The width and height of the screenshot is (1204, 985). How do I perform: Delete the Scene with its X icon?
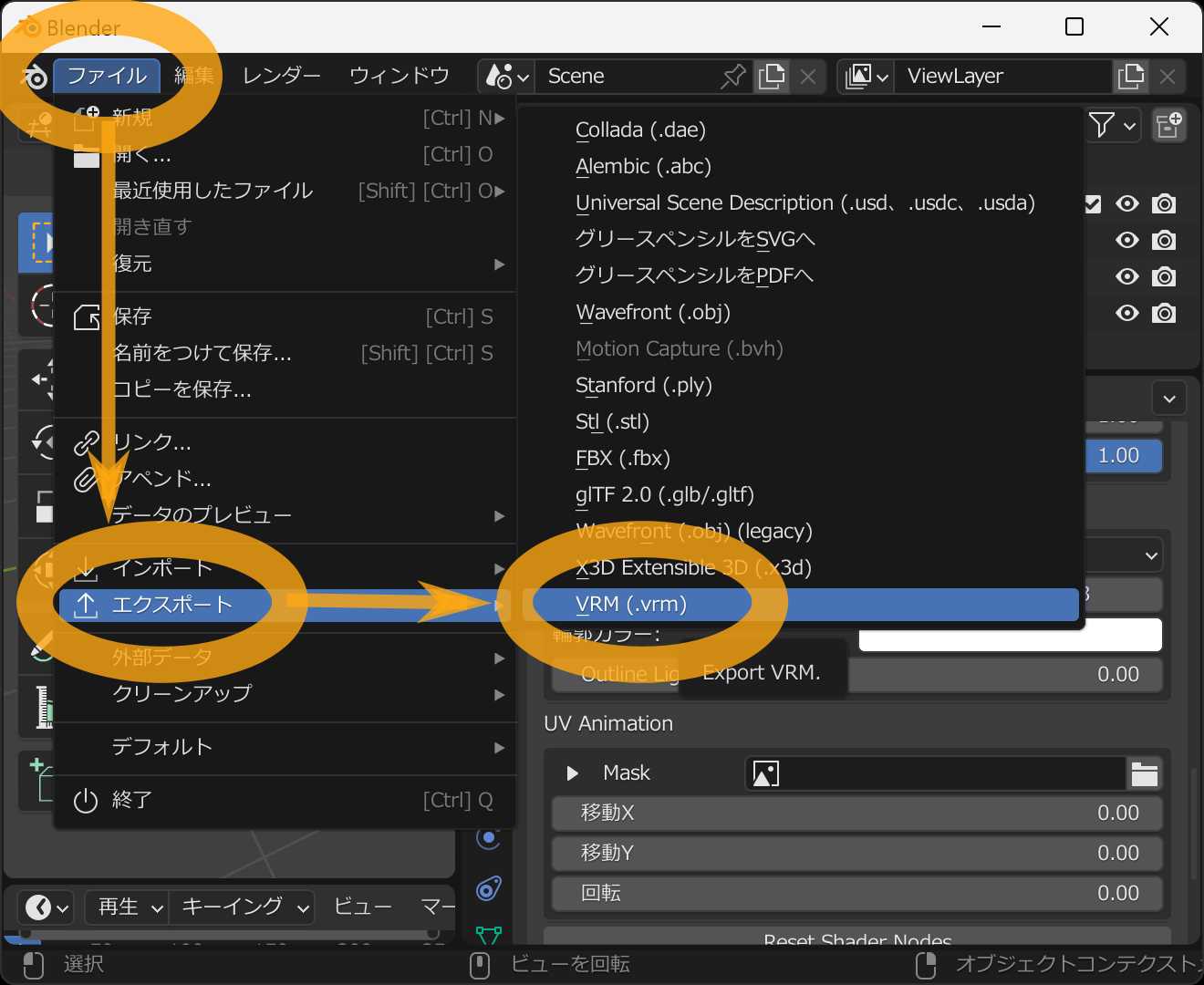click(x=808, y=77)
